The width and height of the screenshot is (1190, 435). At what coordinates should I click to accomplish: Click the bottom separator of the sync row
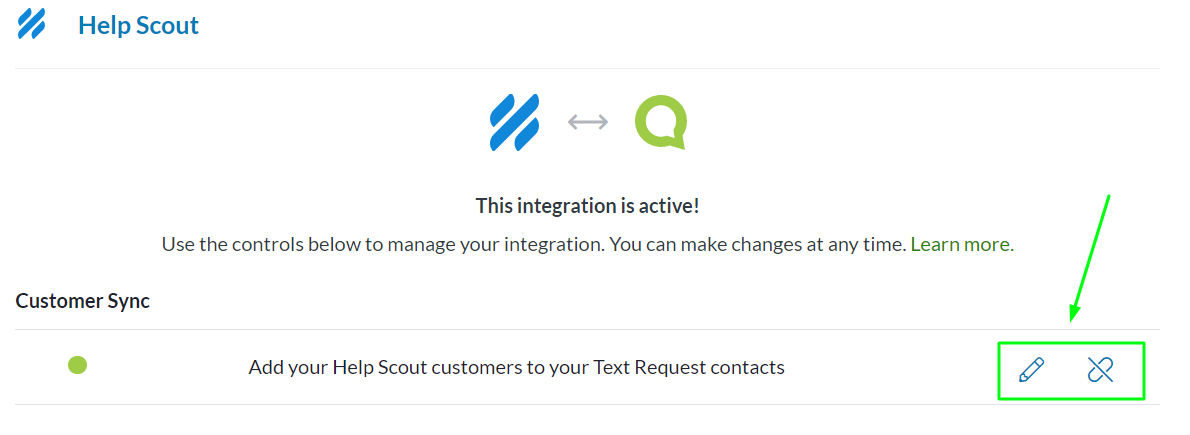click(500, 404)
